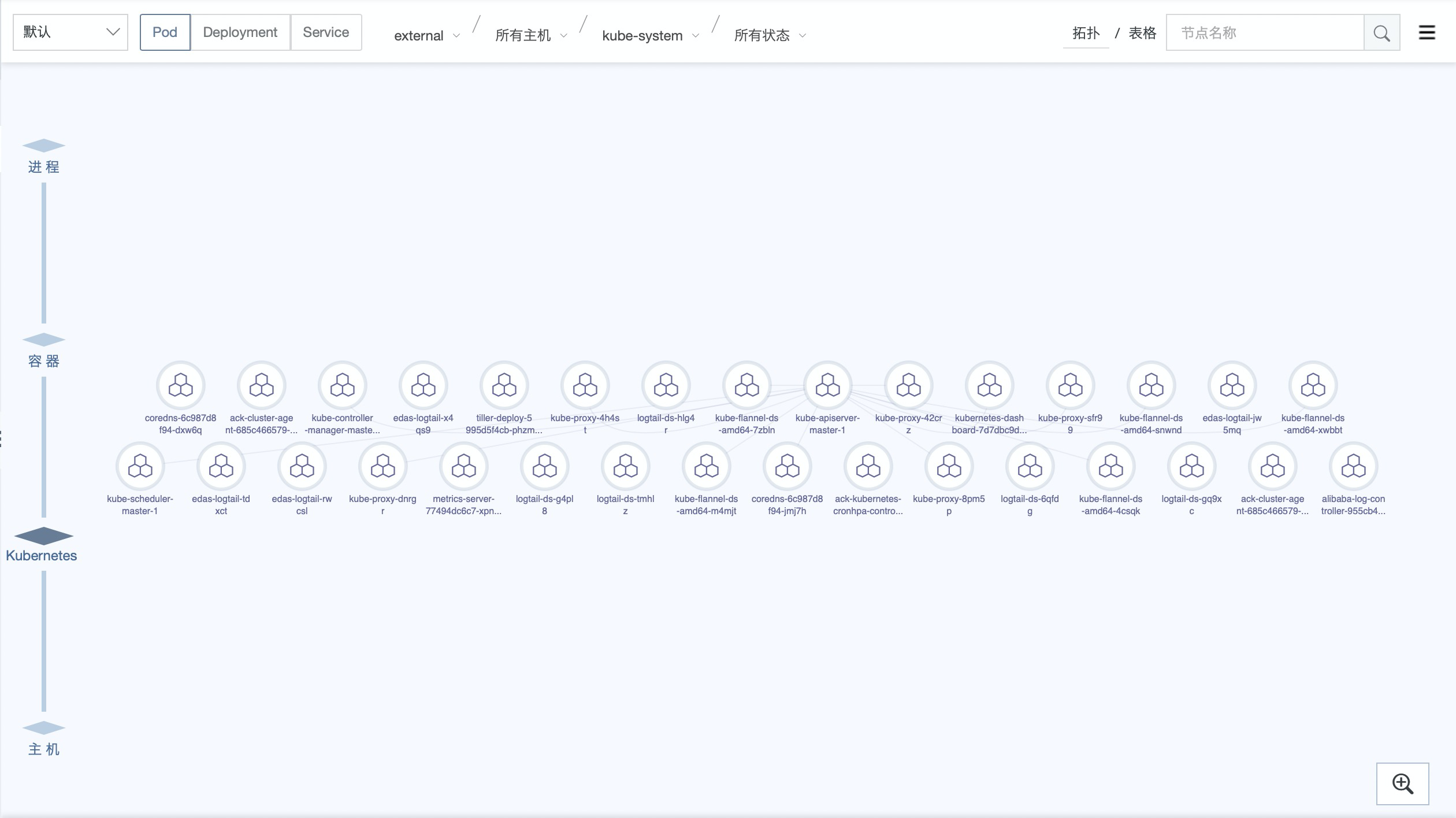The height and width of the screenshot is (818, 1456).
Task: Select the edas-logtail-rwcsl pod node
Action: coord(302,466)
